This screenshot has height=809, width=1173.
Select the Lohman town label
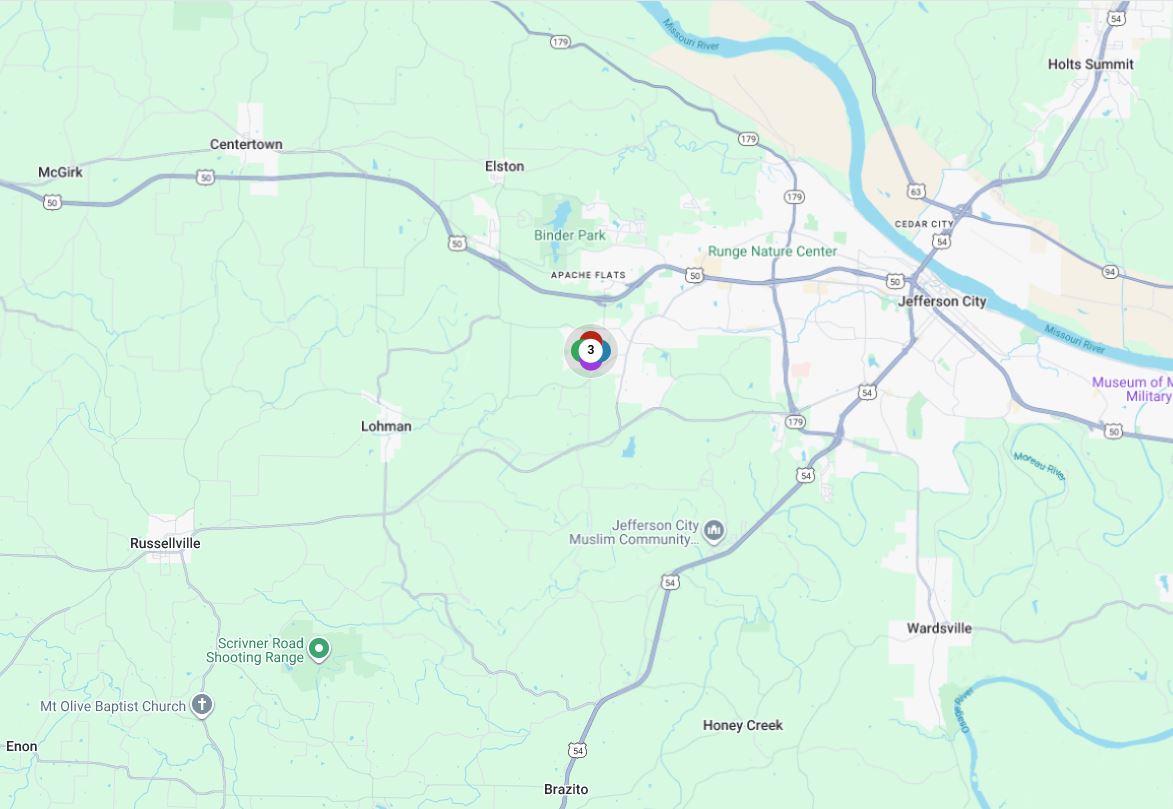[x=386, y=426]
